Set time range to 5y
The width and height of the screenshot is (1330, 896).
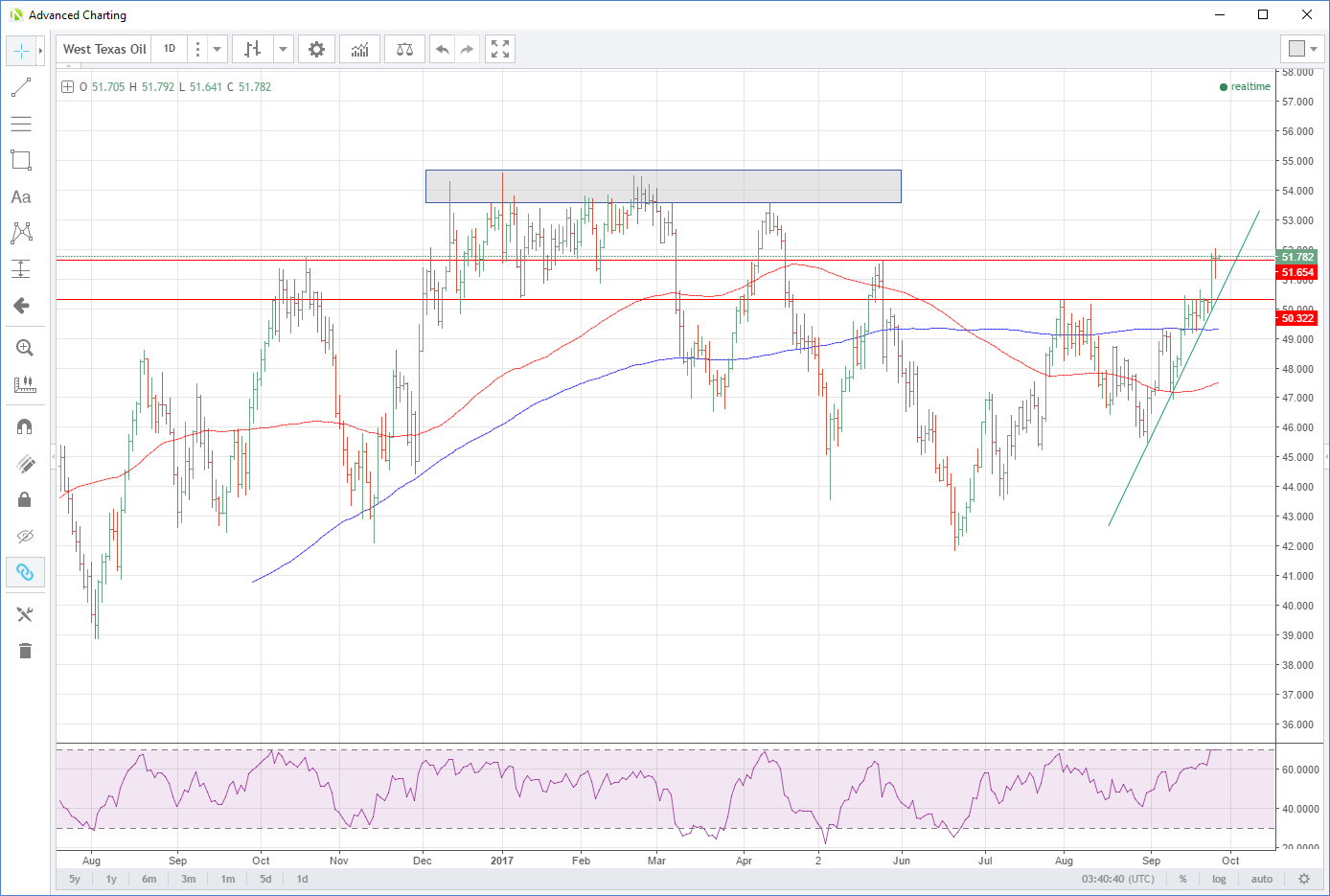coord(75,879)
